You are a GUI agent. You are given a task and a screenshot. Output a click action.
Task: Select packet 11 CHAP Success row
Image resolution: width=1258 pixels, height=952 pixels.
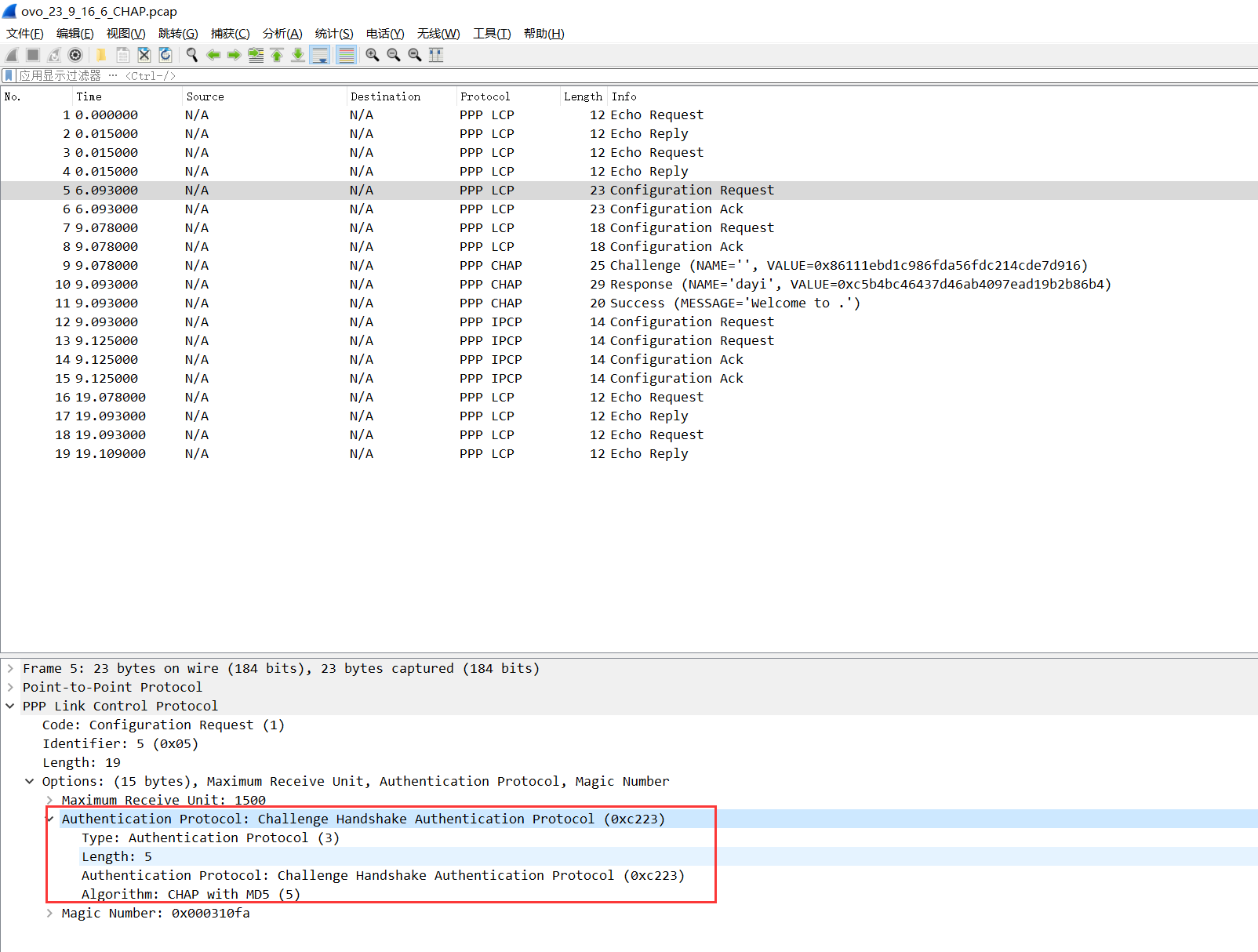click(629, 303)
